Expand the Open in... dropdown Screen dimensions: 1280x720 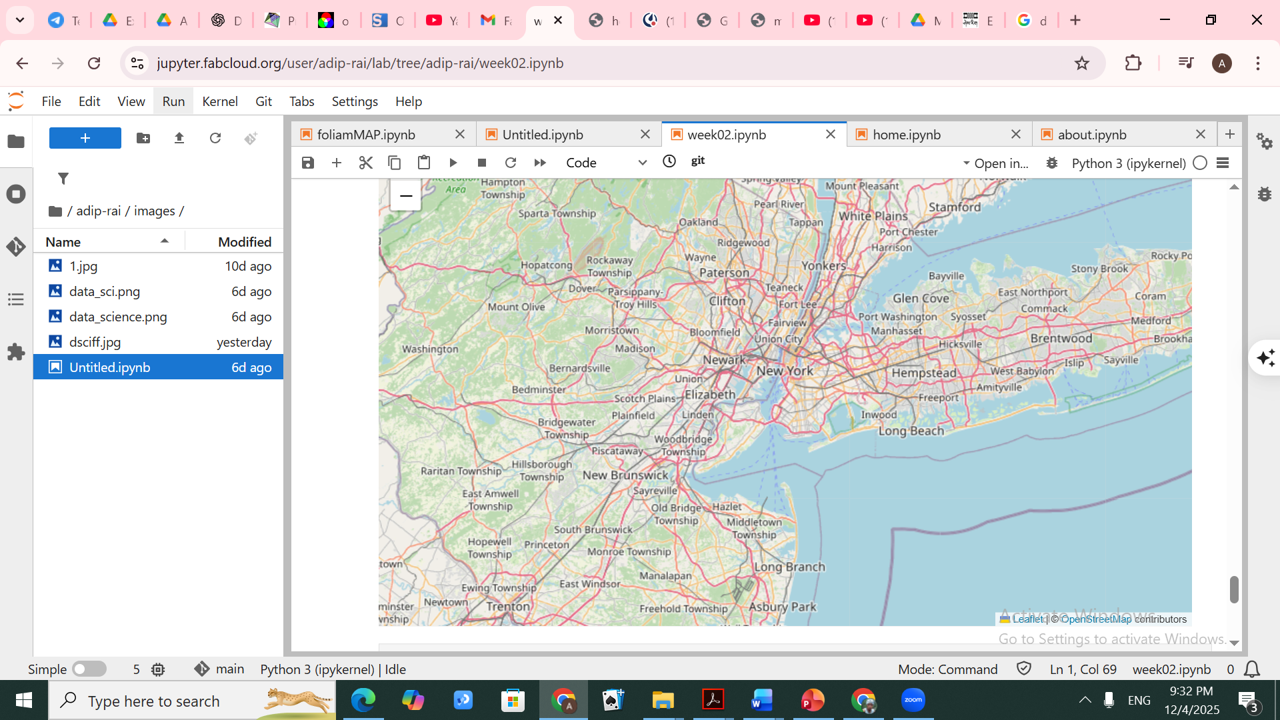995,163
